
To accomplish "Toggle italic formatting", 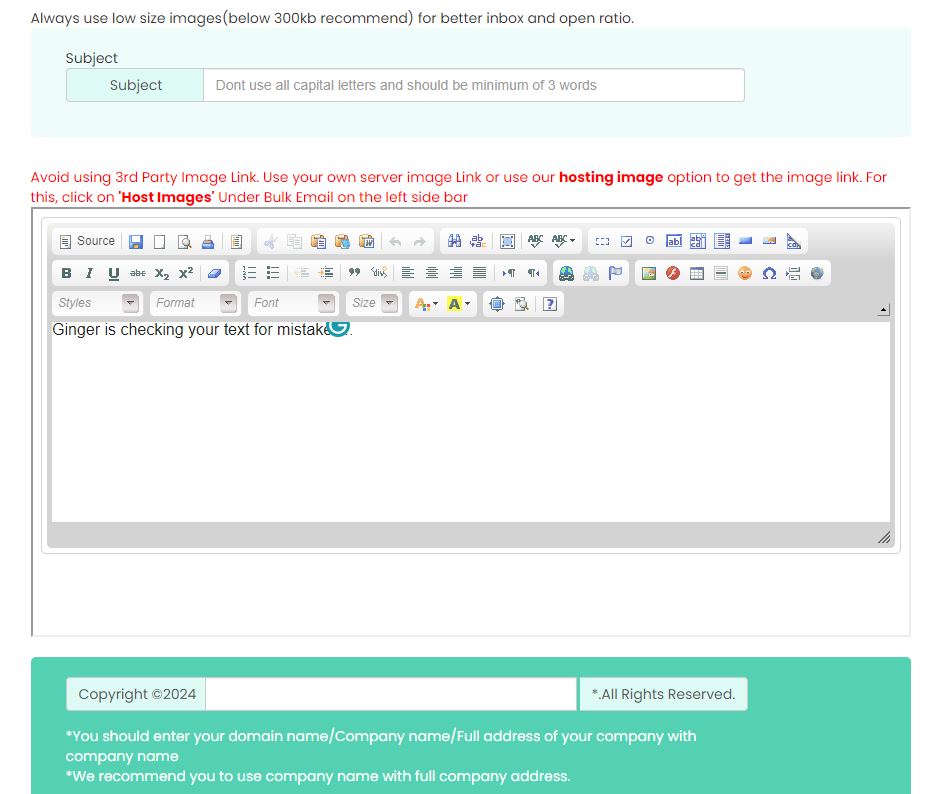I will [x=89, y=273].
